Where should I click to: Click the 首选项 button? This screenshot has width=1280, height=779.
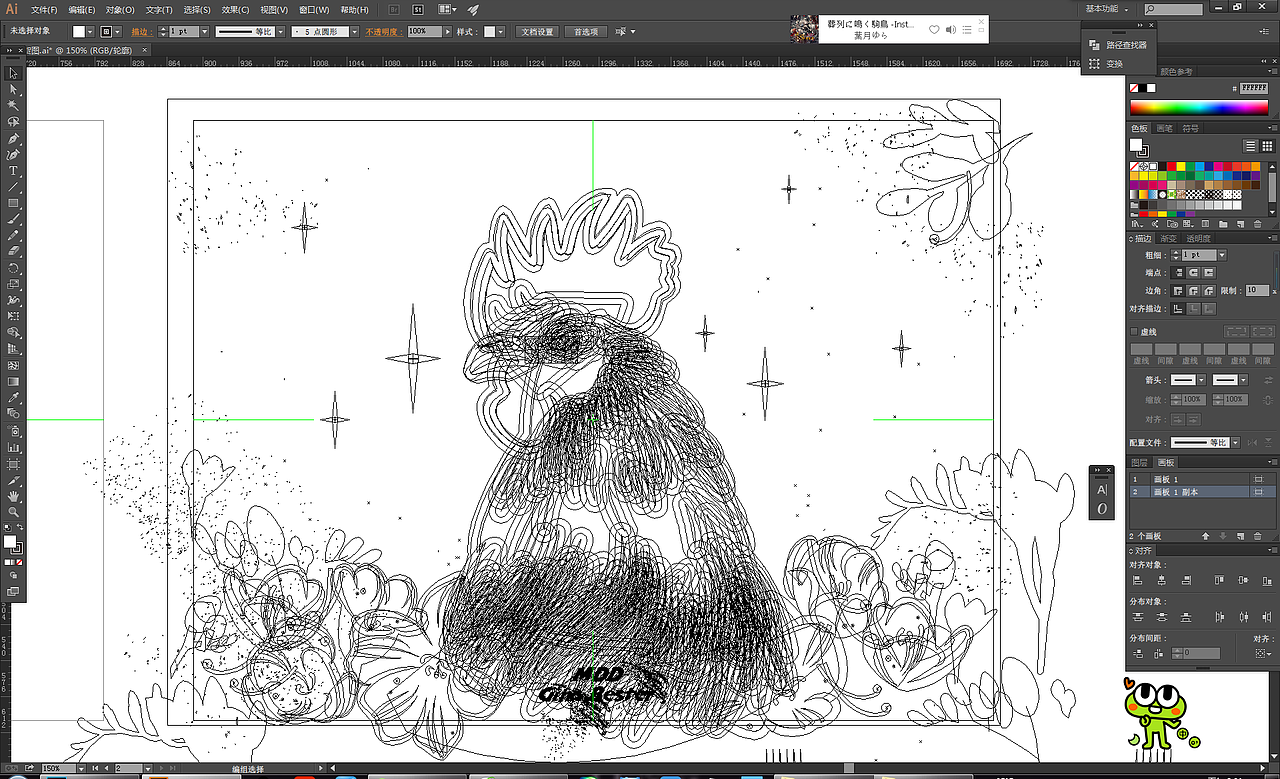[586, 32]
